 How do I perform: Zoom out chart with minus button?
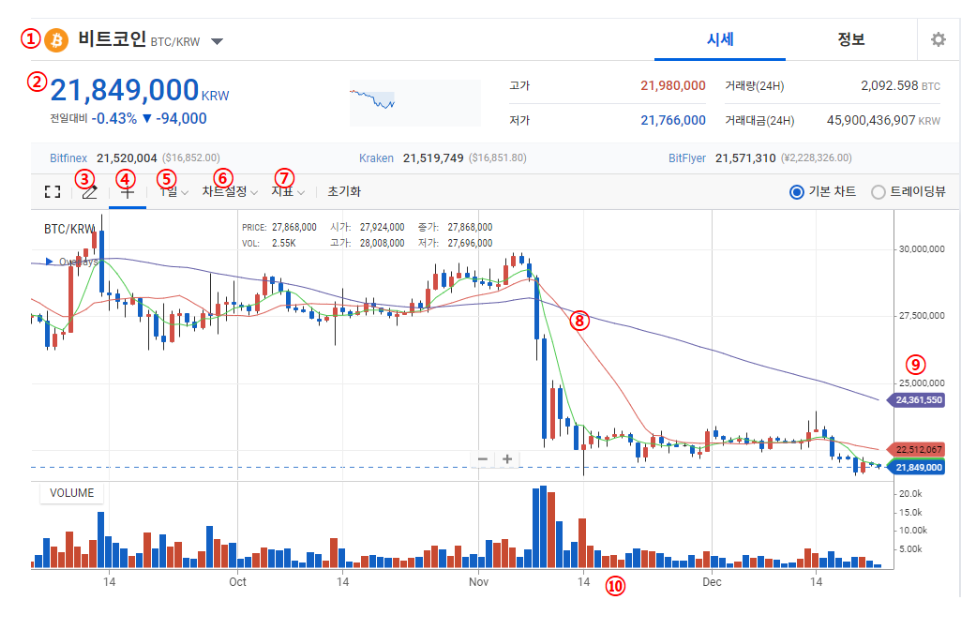[x=482, y=459]
